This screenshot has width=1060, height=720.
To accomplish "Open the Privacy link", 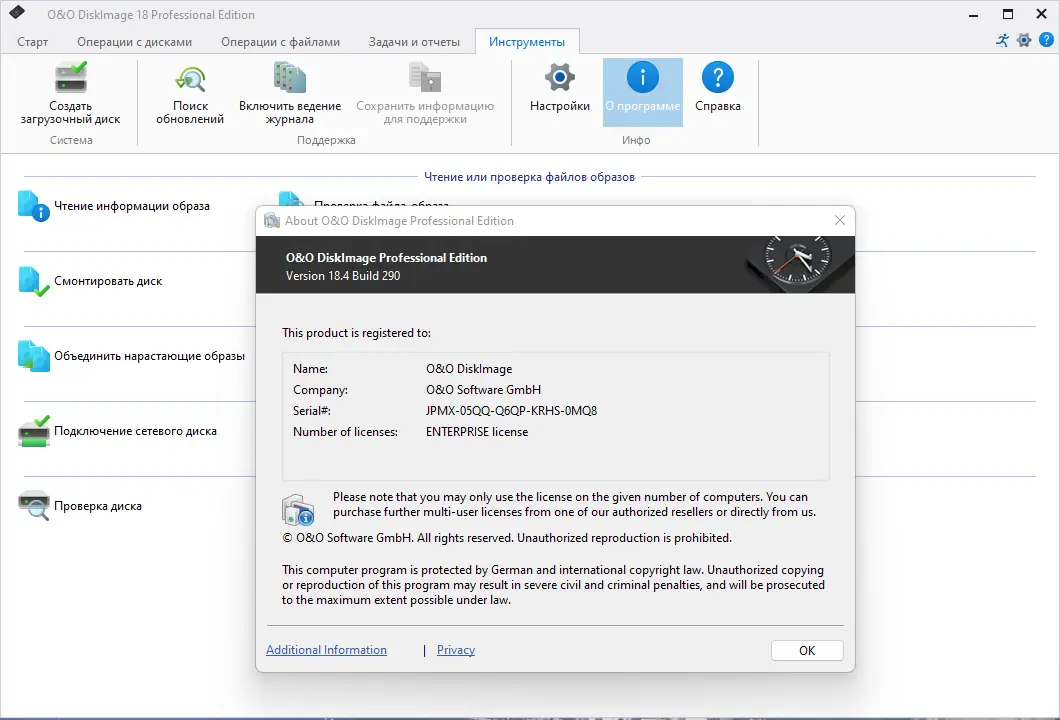I will click(455, 650).
